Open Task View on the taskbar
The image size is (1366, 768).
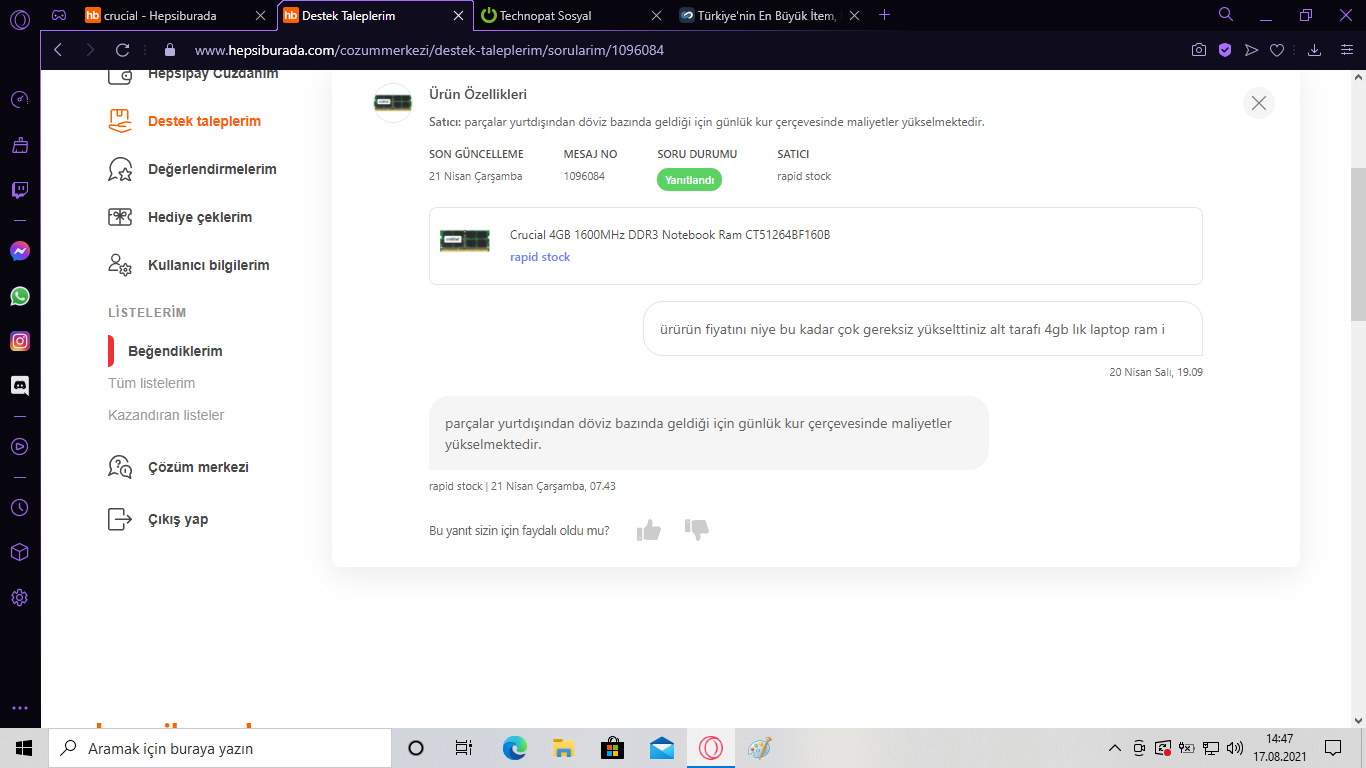pos(464,748)
